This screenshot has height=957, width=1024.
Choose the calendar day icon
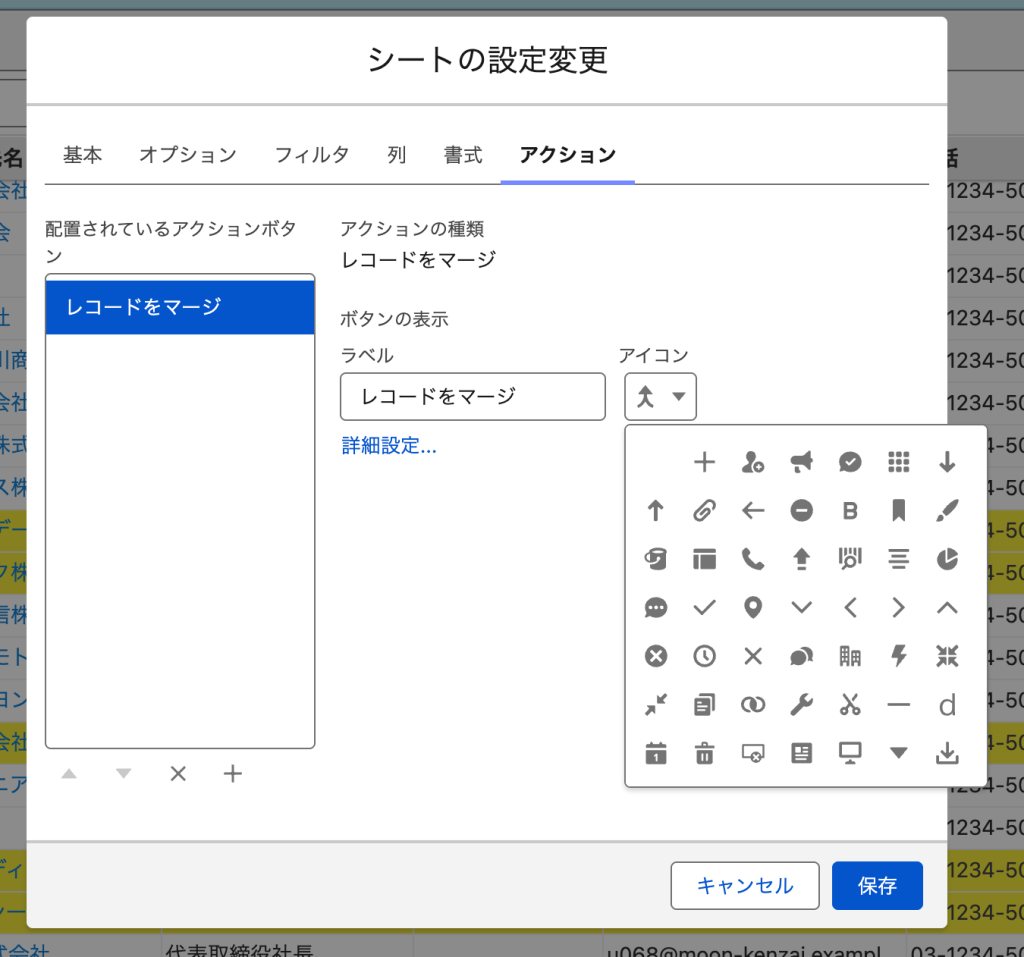(656, 754)
